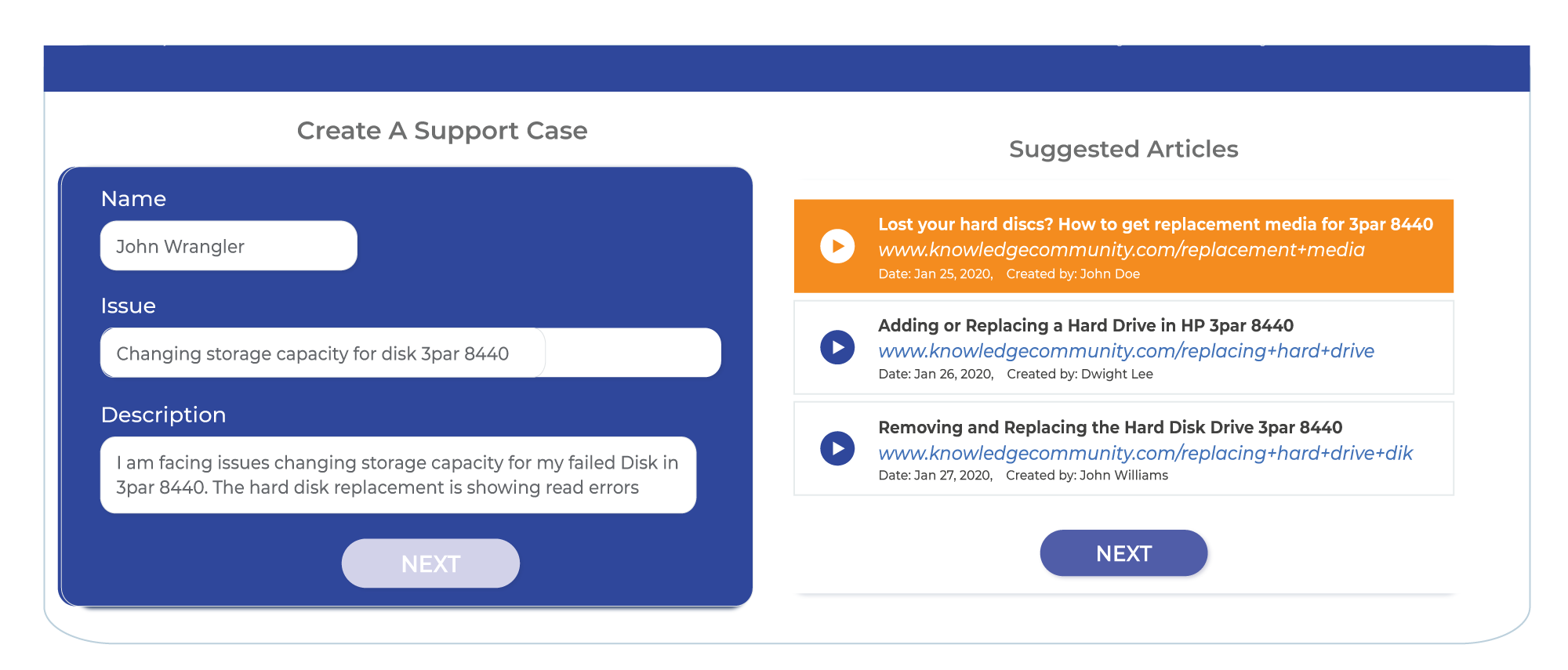1568x670 pixels.
Task: Play the 'Lost your hard discs?' article
Action: click(x=837, y=246)
